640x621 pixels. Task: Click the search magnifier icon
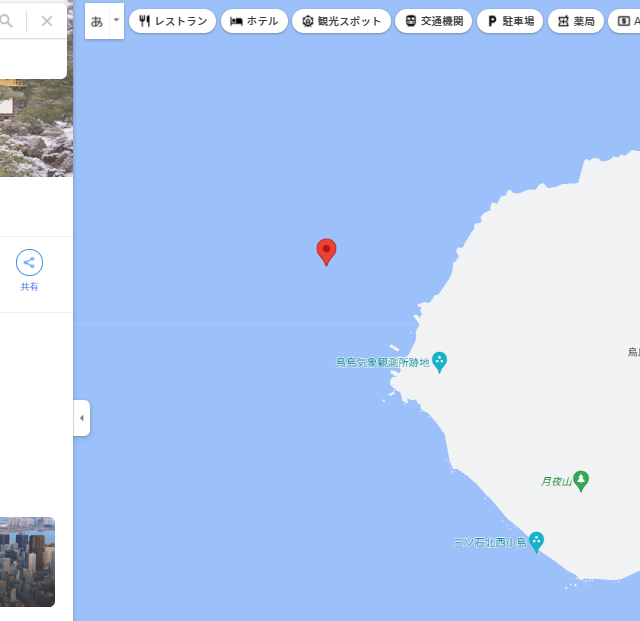(6, 20)
